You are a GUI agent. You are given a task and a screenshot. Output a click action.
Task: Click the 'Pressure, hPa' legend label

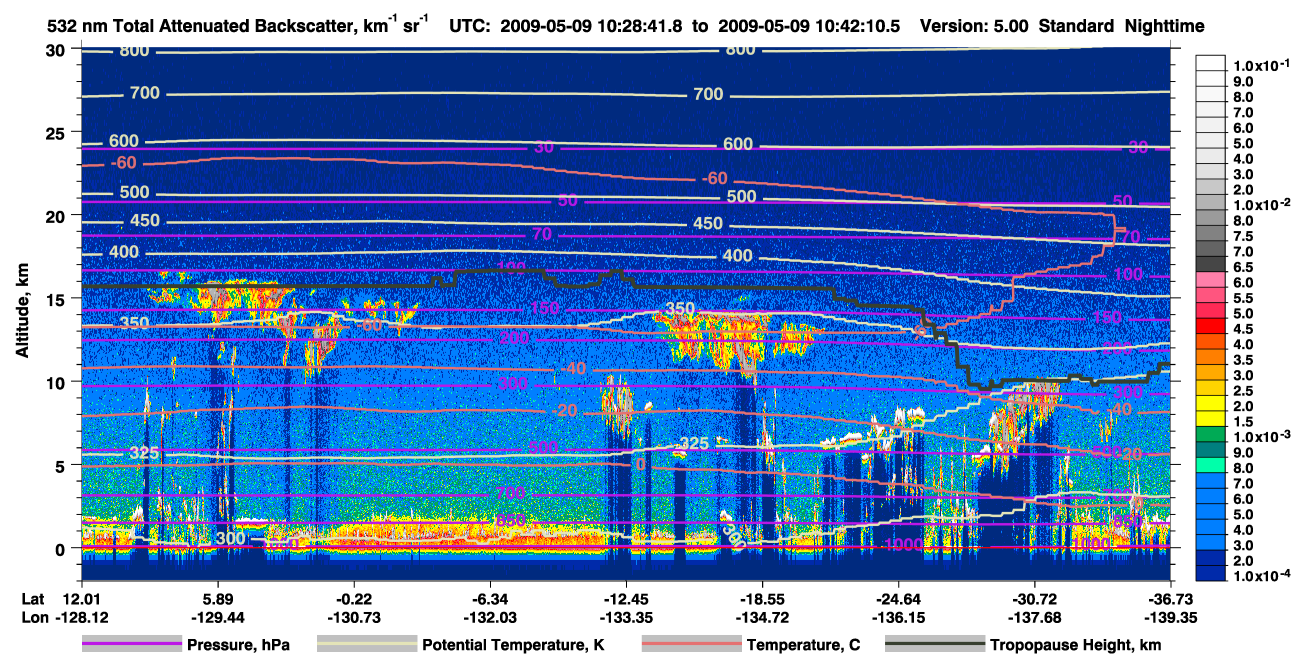tap(238, 645)
